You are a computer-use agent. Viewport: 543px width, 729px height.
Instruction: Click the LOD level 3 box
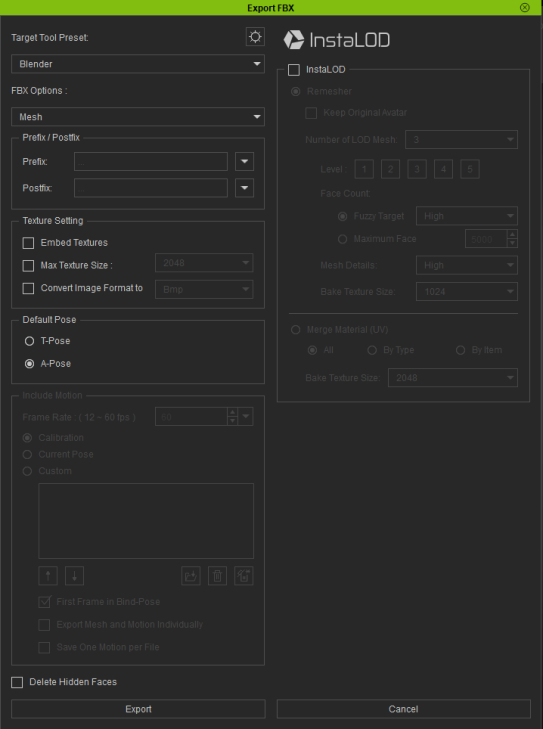[417, 169]
